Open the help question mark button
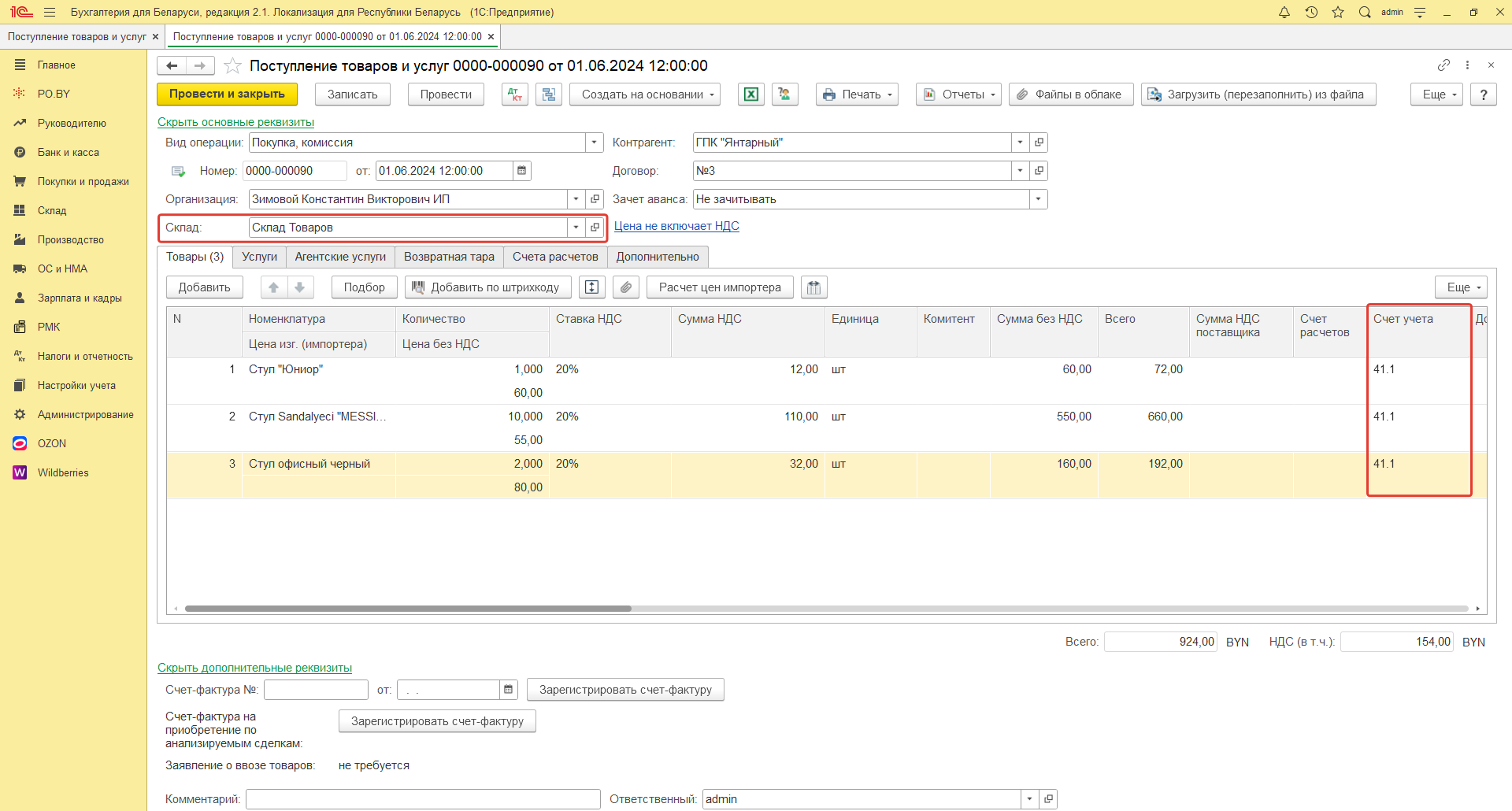Image resolution: width=1512 pixels, height=811 pixels. tap(1484, 94)
